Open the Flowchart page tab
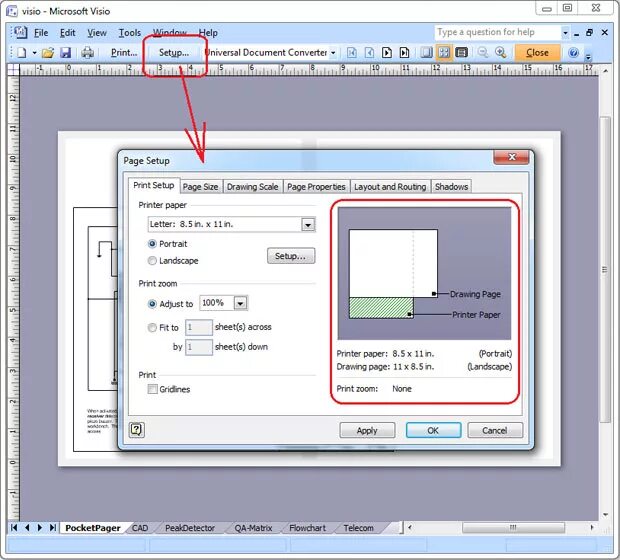 pos(308,528)
